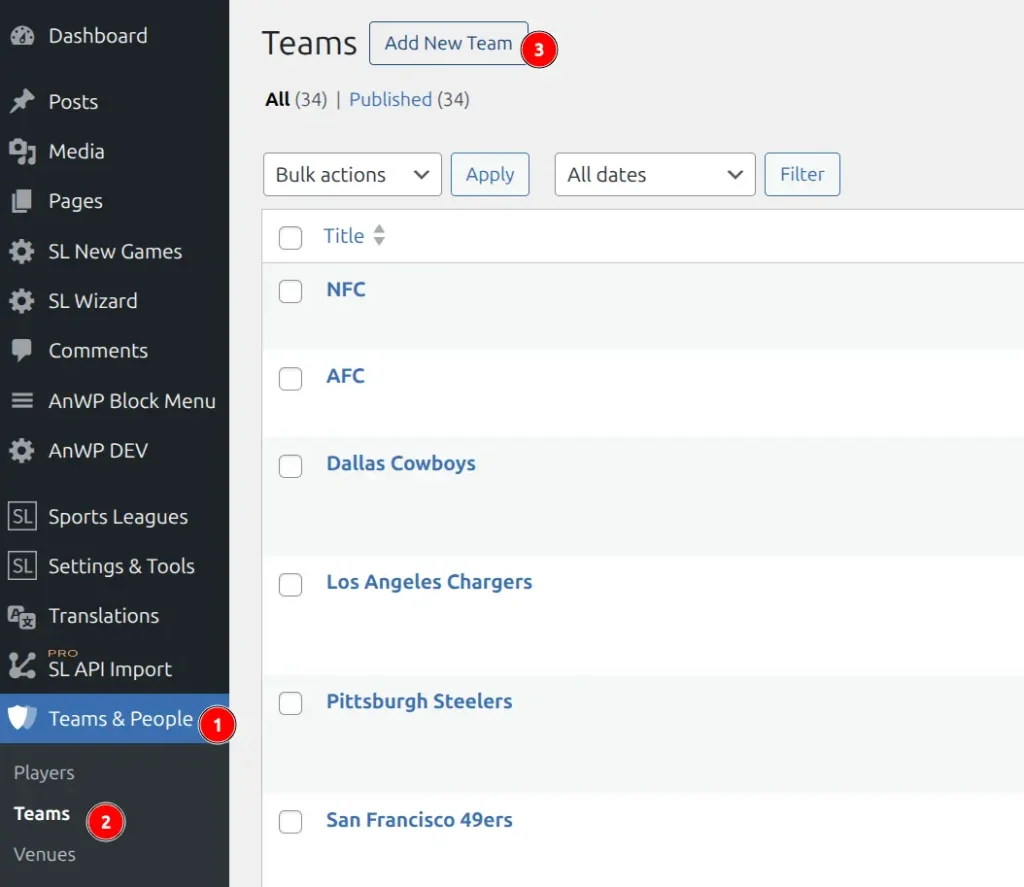Click the Dashboard gauge icon
This screenshot has height=887, width=1024.
[22, 36]
